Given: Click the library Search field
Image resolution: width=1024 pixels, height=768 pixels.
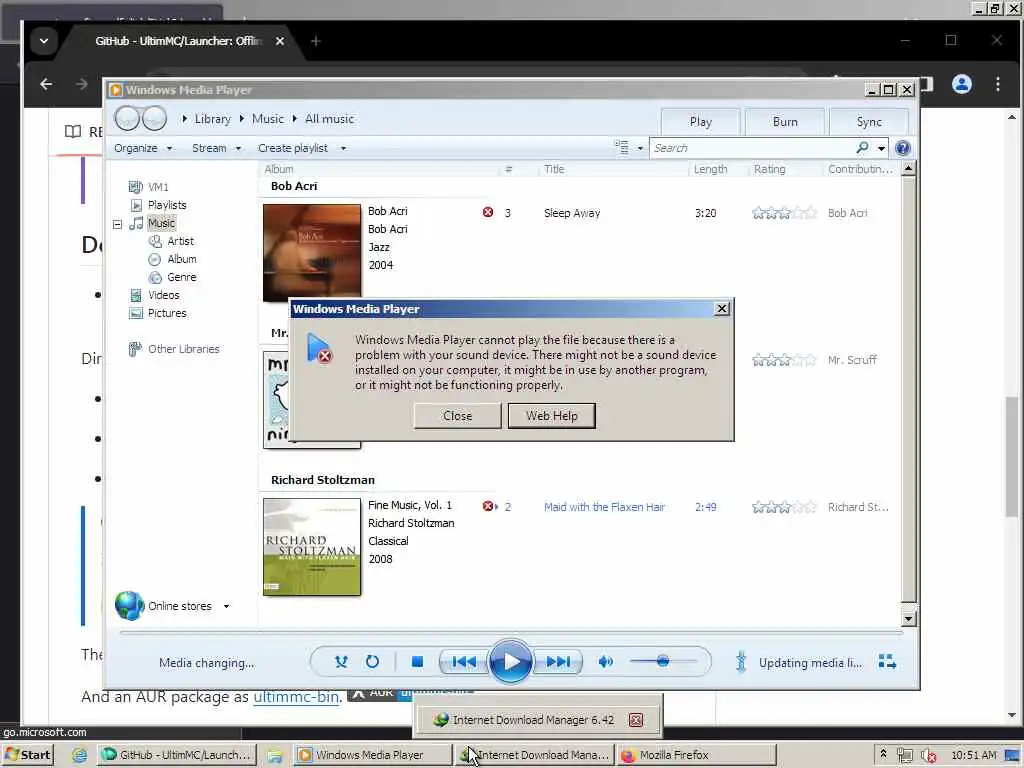Looking at the screenshot, I should point(751,148).
